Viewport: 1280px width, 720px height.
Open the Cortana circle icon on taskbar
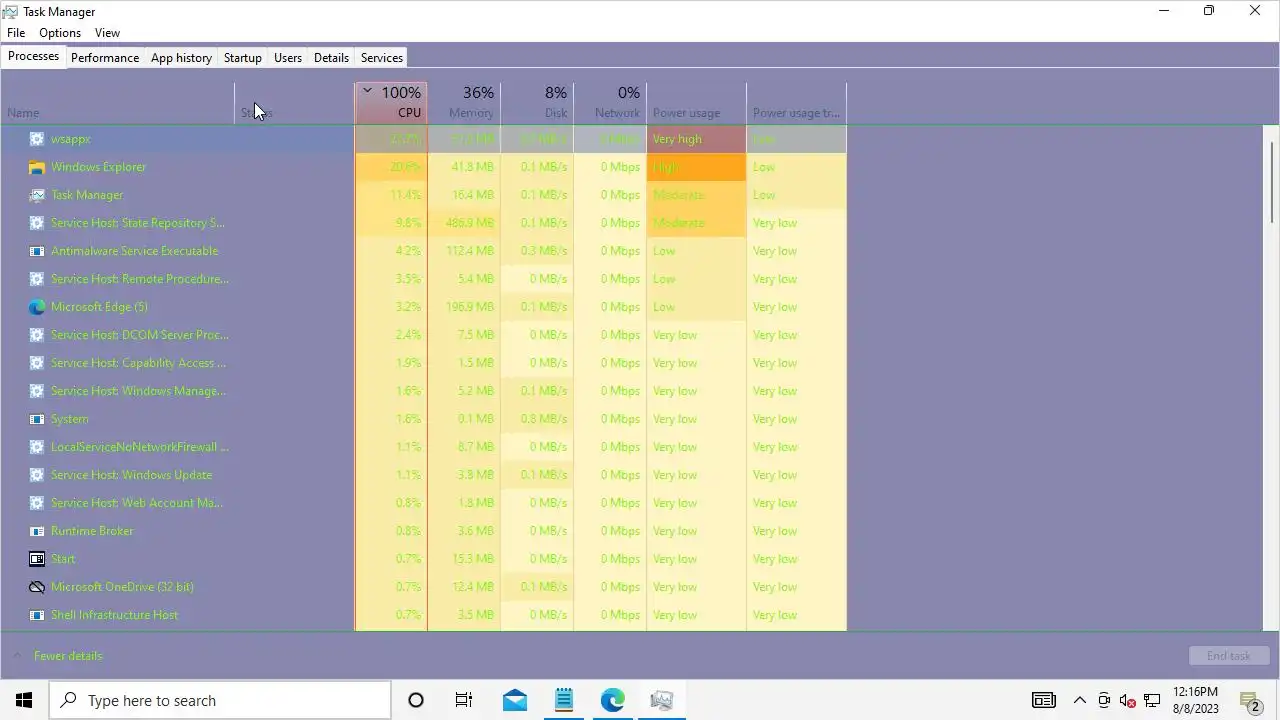tap(416, 700)
